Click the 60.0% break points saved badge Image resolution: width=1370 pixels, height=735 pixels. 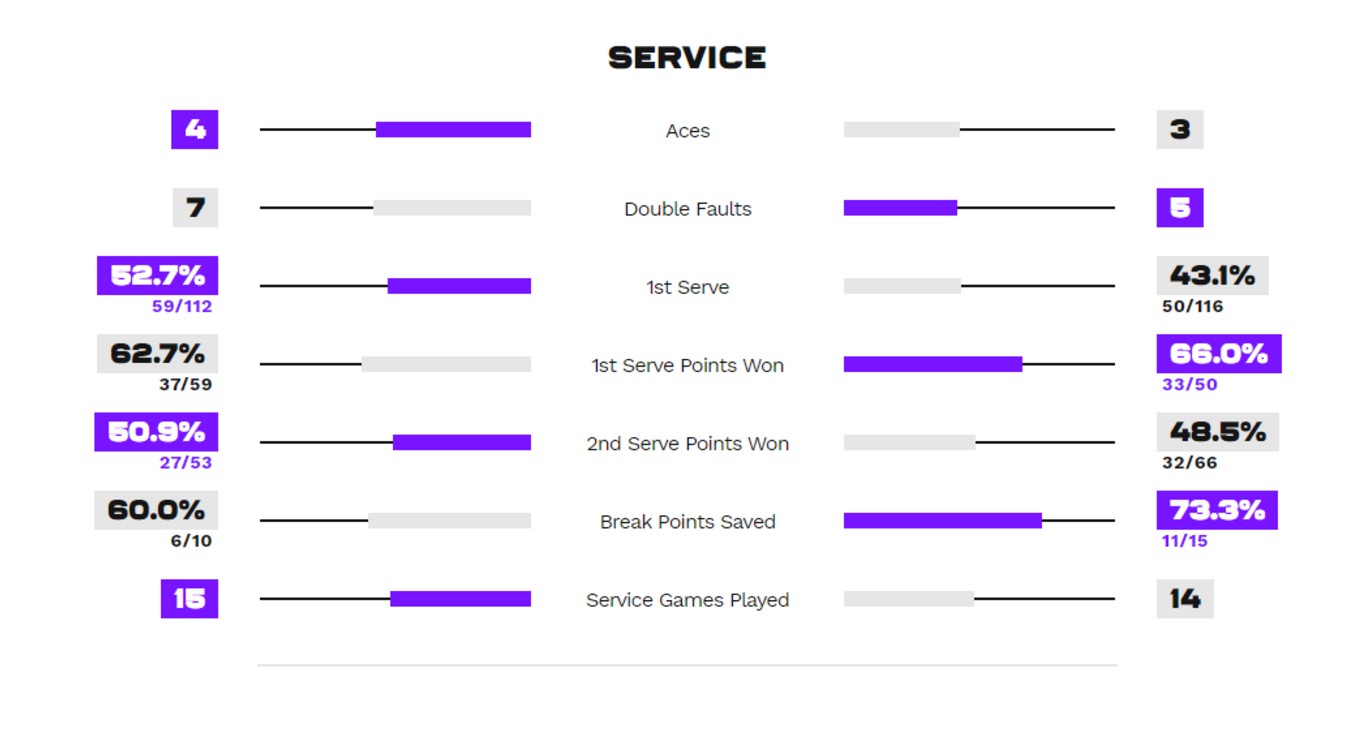(156, 510)
